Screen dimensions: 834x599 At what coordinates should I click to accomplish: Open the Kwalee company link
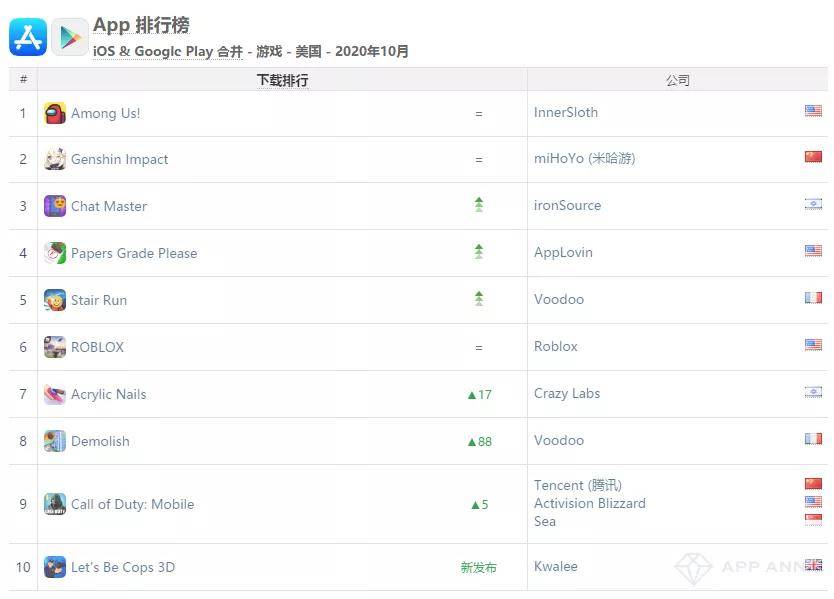point(555,566)
